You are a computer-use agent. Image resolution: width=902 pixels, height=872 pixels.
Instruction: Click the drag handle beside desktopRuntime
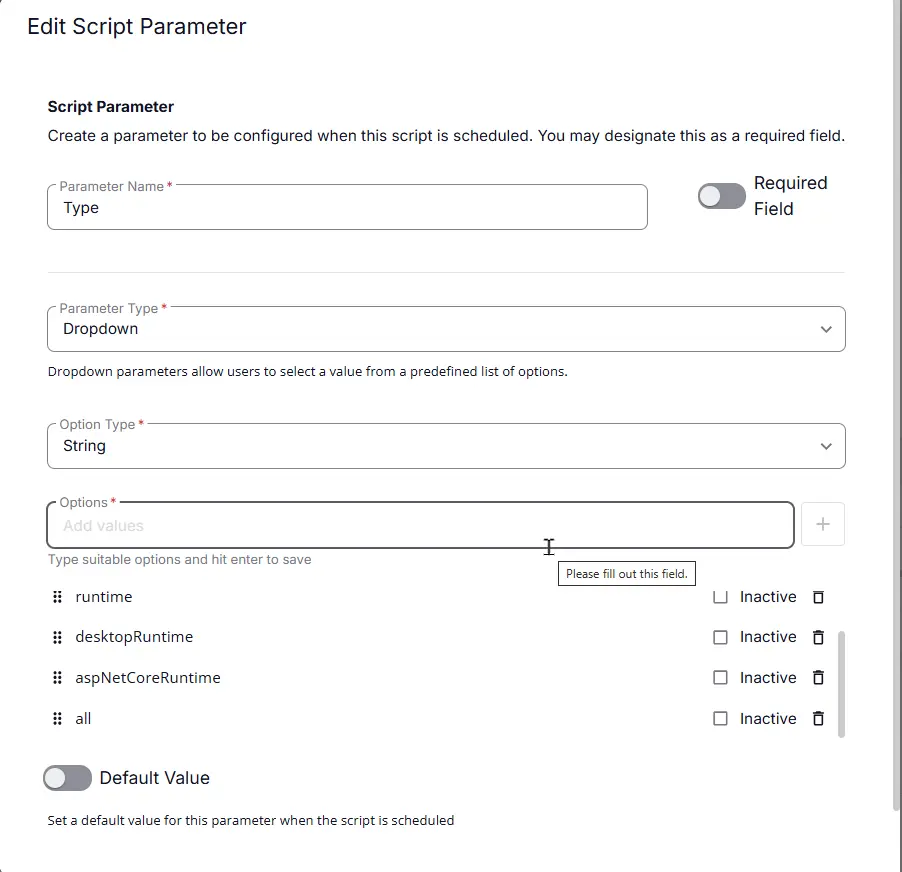[57, 637]
